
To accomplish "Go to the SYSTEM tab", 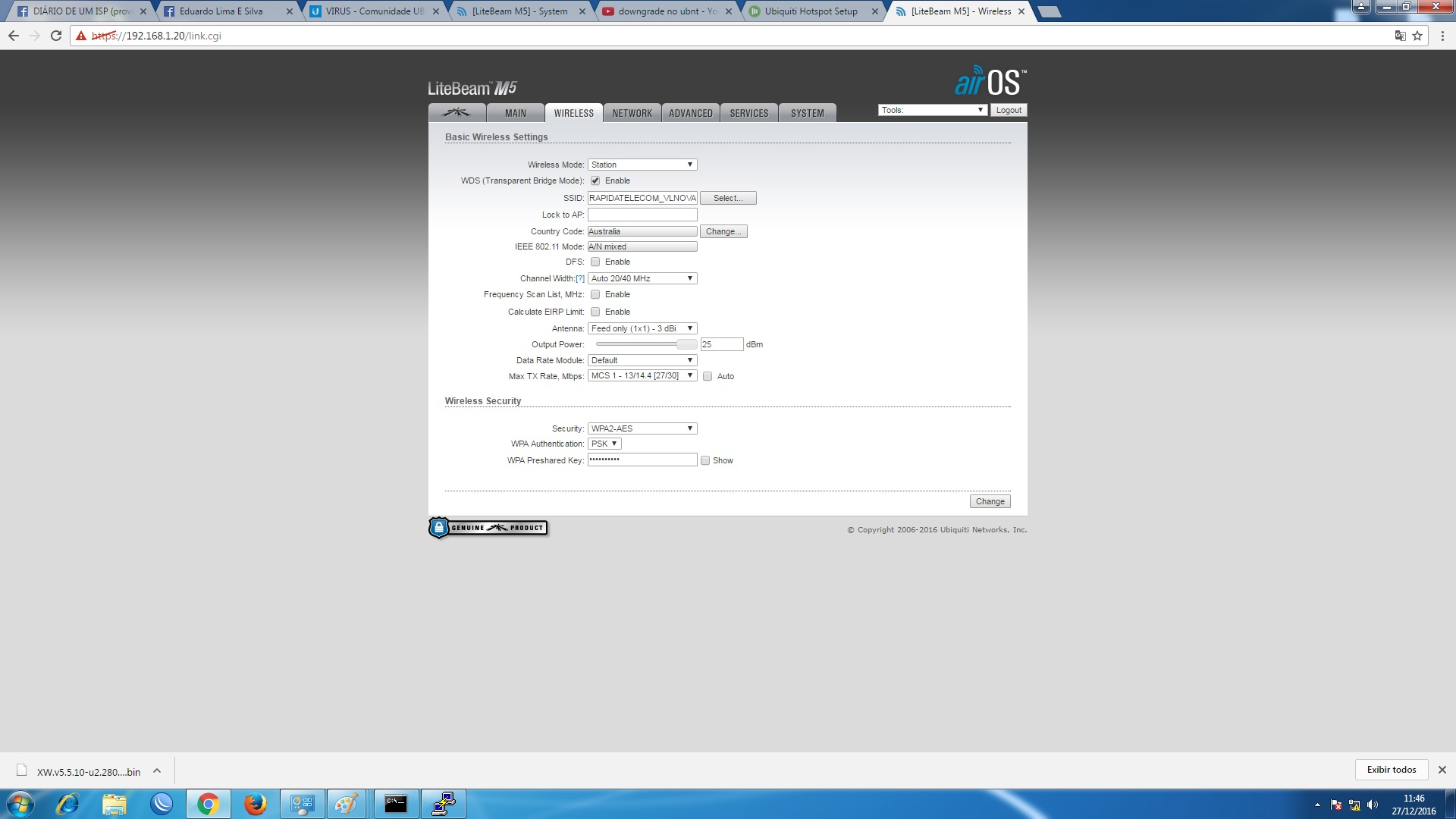I will (807, 113).
